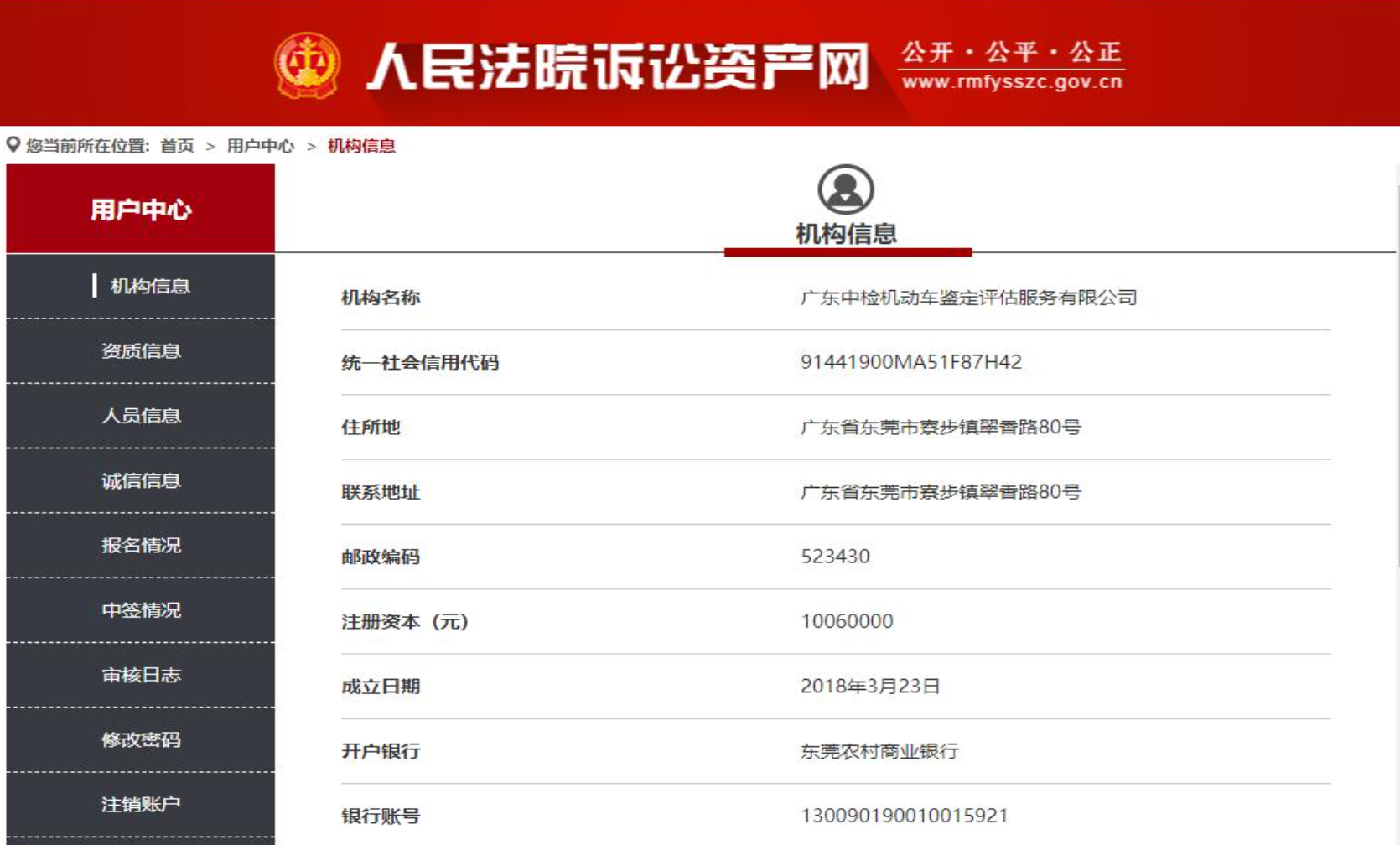
Task: Click the 用户中心 sidebar header
Action: (x=141, y=209)
